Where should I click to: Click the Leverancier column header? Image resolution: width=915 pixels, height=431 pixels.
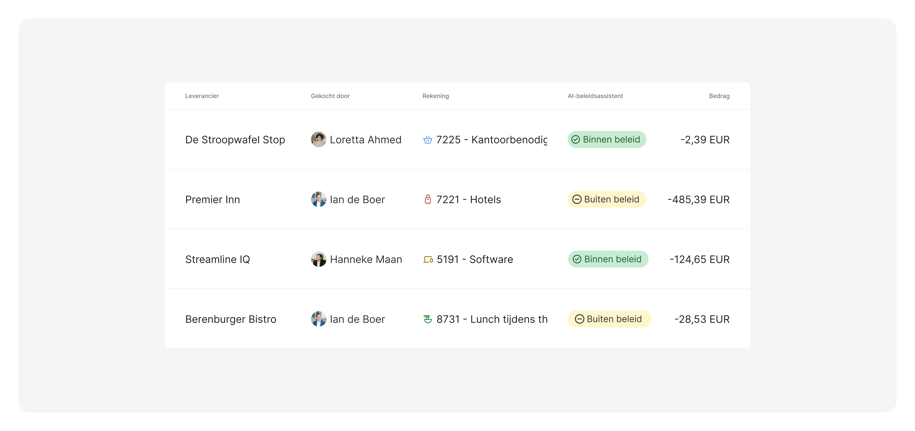(x=202, y=96)
